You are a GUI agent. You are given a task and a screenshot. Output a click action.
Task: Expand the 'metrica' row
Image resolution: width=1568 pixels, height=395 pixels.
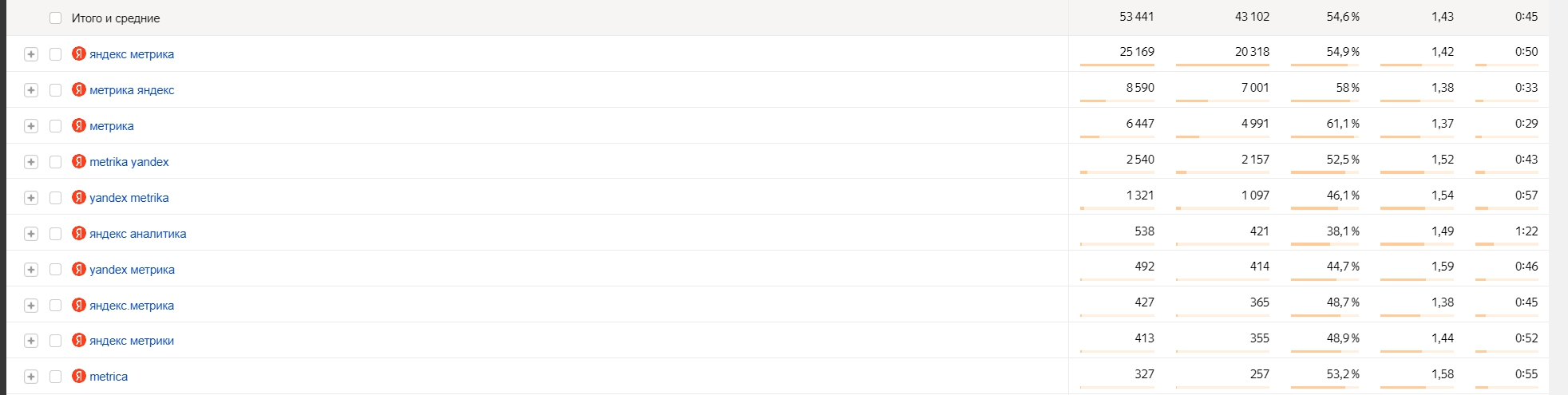pos(31,377)
